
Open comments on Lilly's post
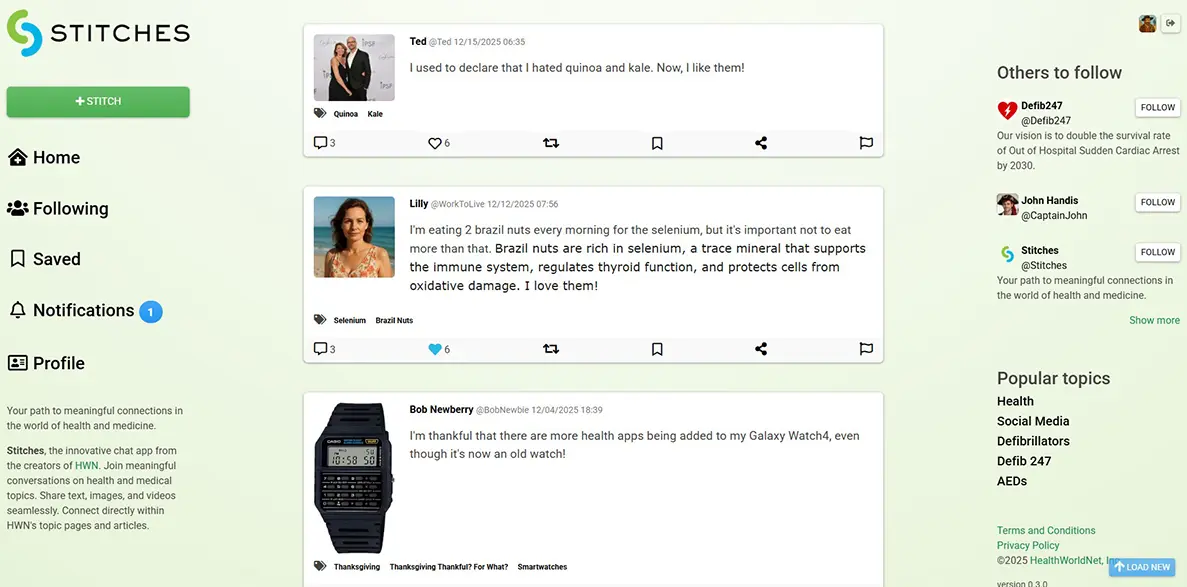[320, 349]
